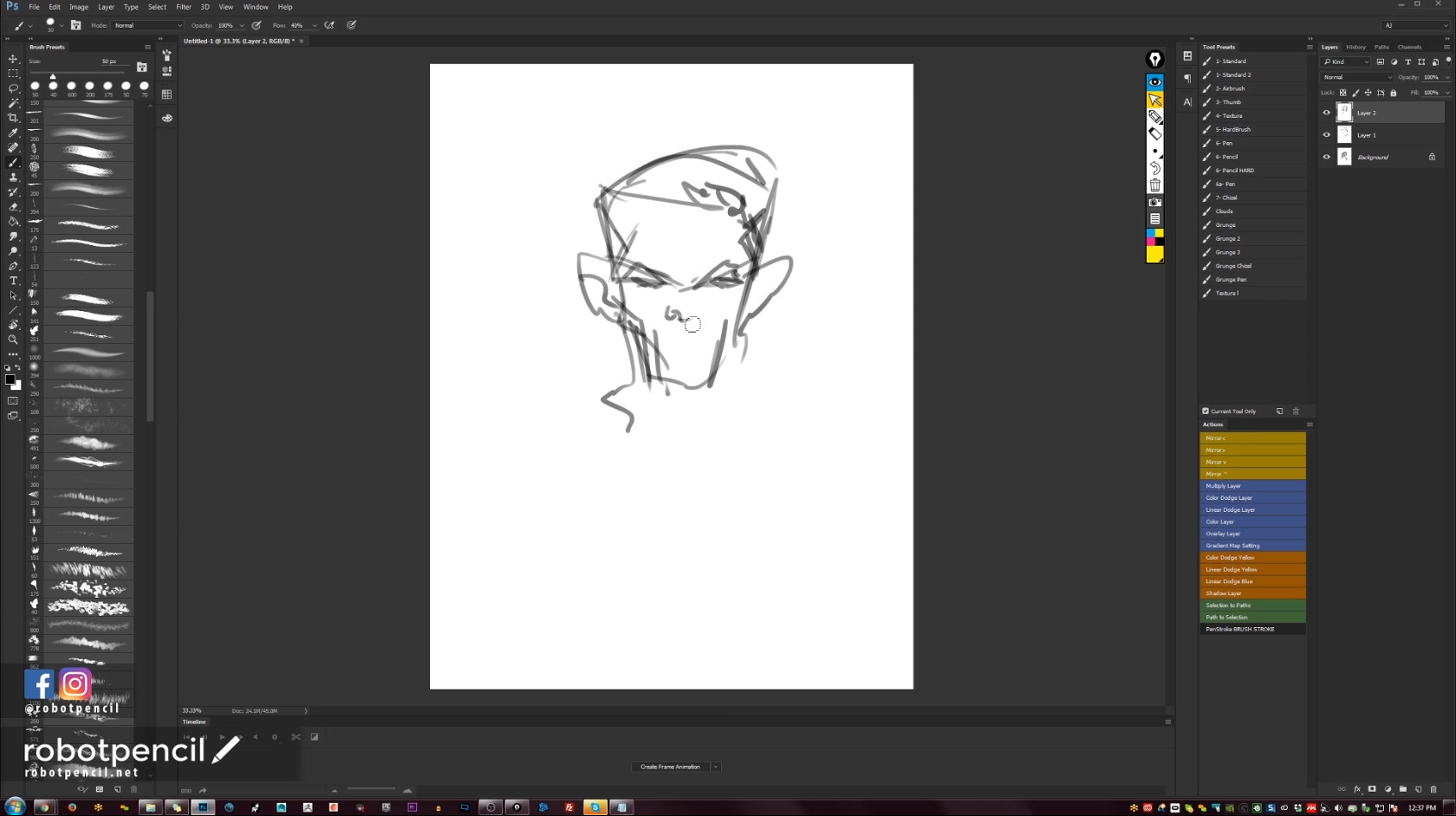Select the Eraser tool
This screenshot has width=1456, height=816.
(13, 206)
